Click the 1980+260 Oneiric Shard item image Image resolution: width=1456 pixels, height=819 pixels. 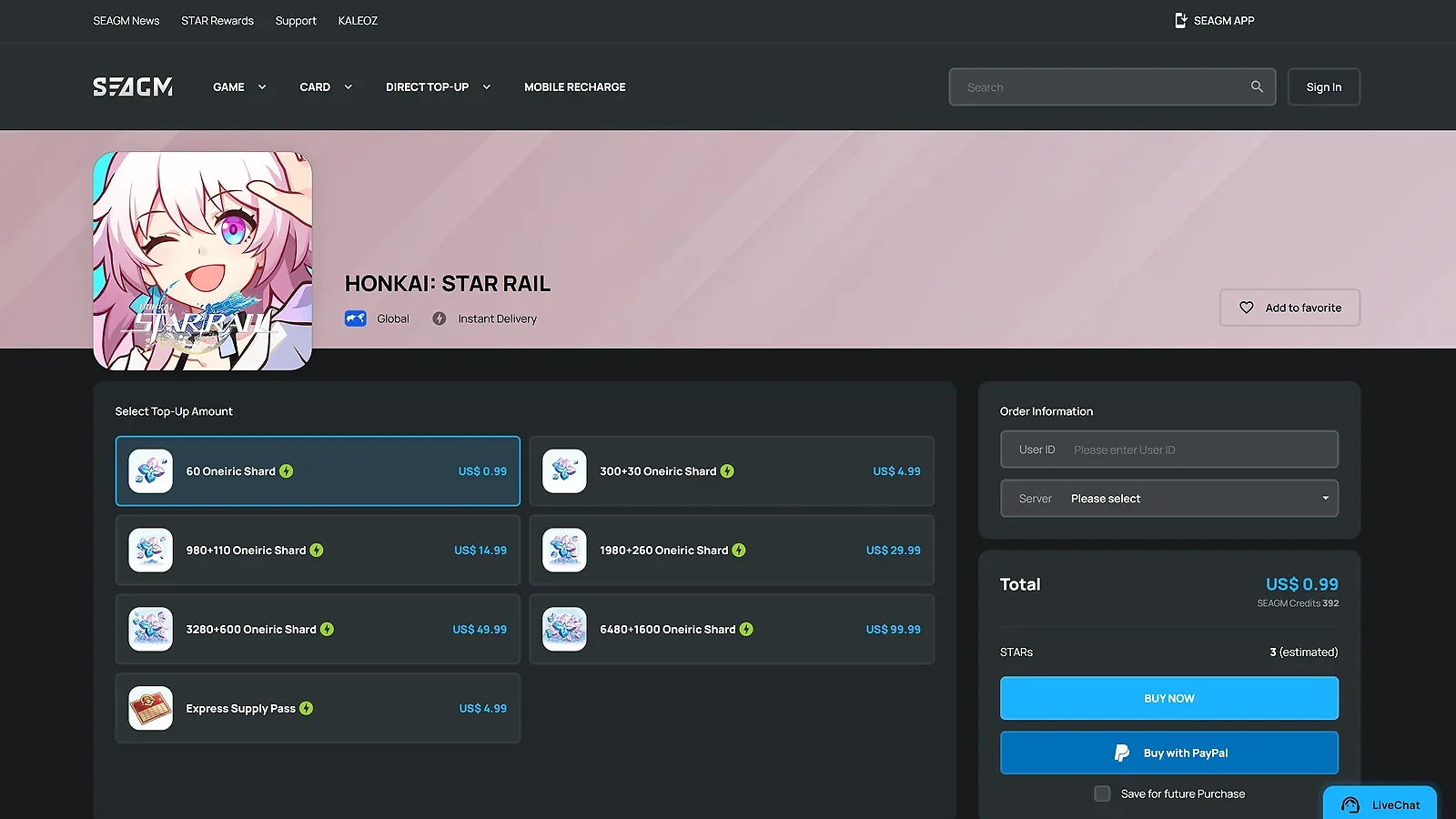coord(564,551)
